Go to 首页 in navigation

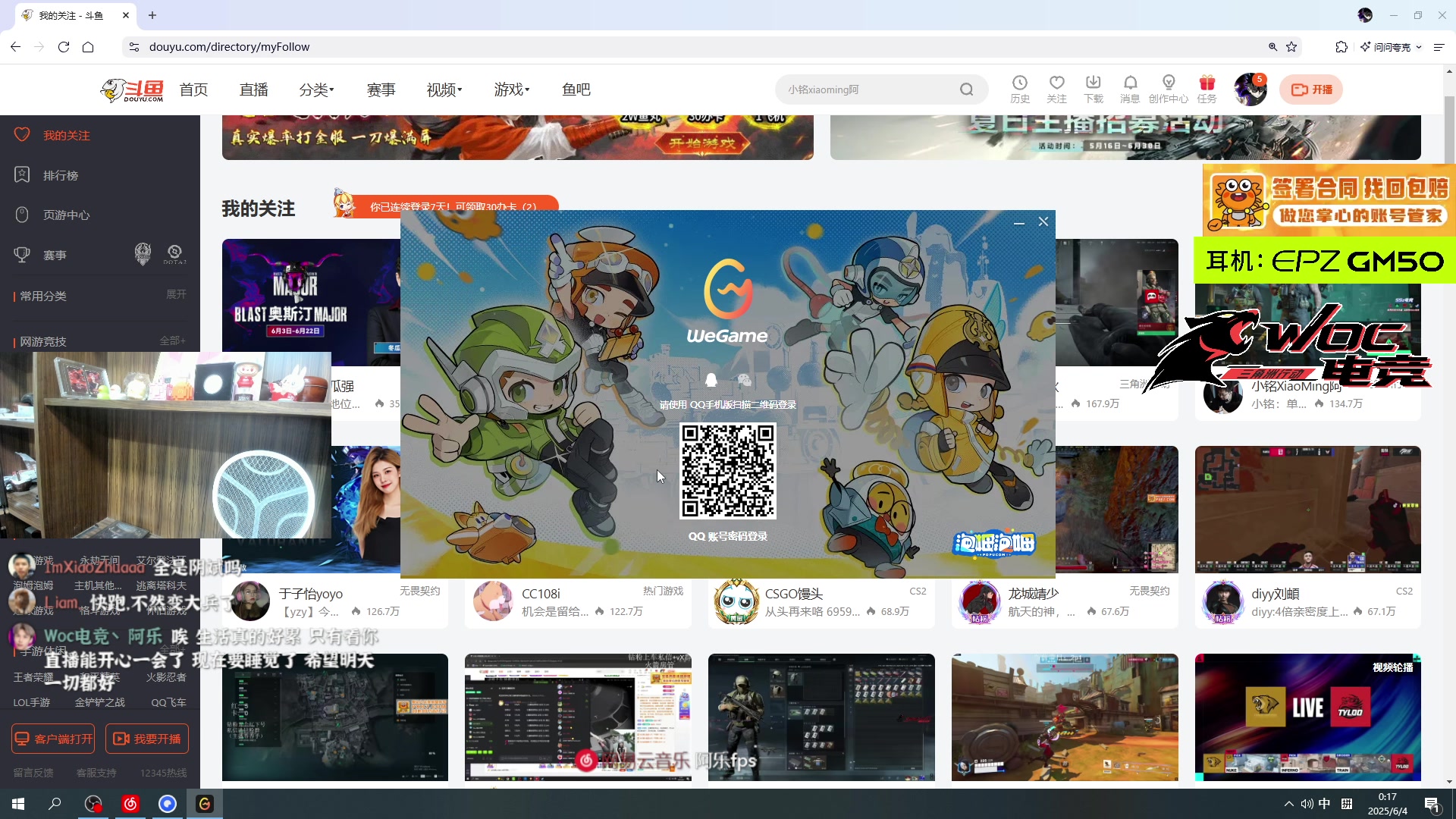pos(193,89)
